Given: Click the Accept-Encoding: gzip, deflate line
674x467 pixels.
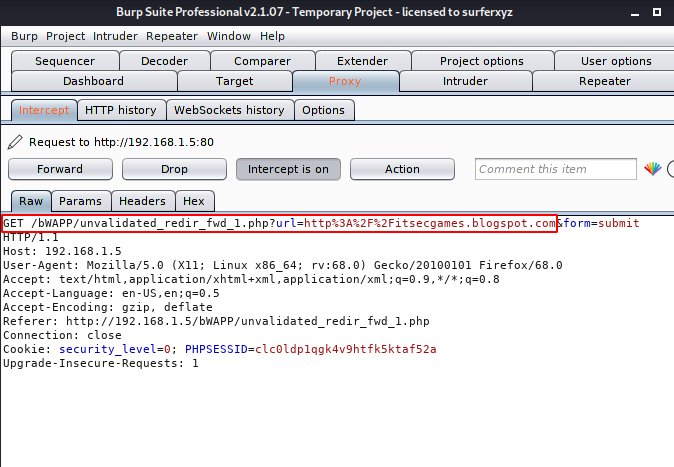Looking at the screenshot, I should (x=108, y=307).
